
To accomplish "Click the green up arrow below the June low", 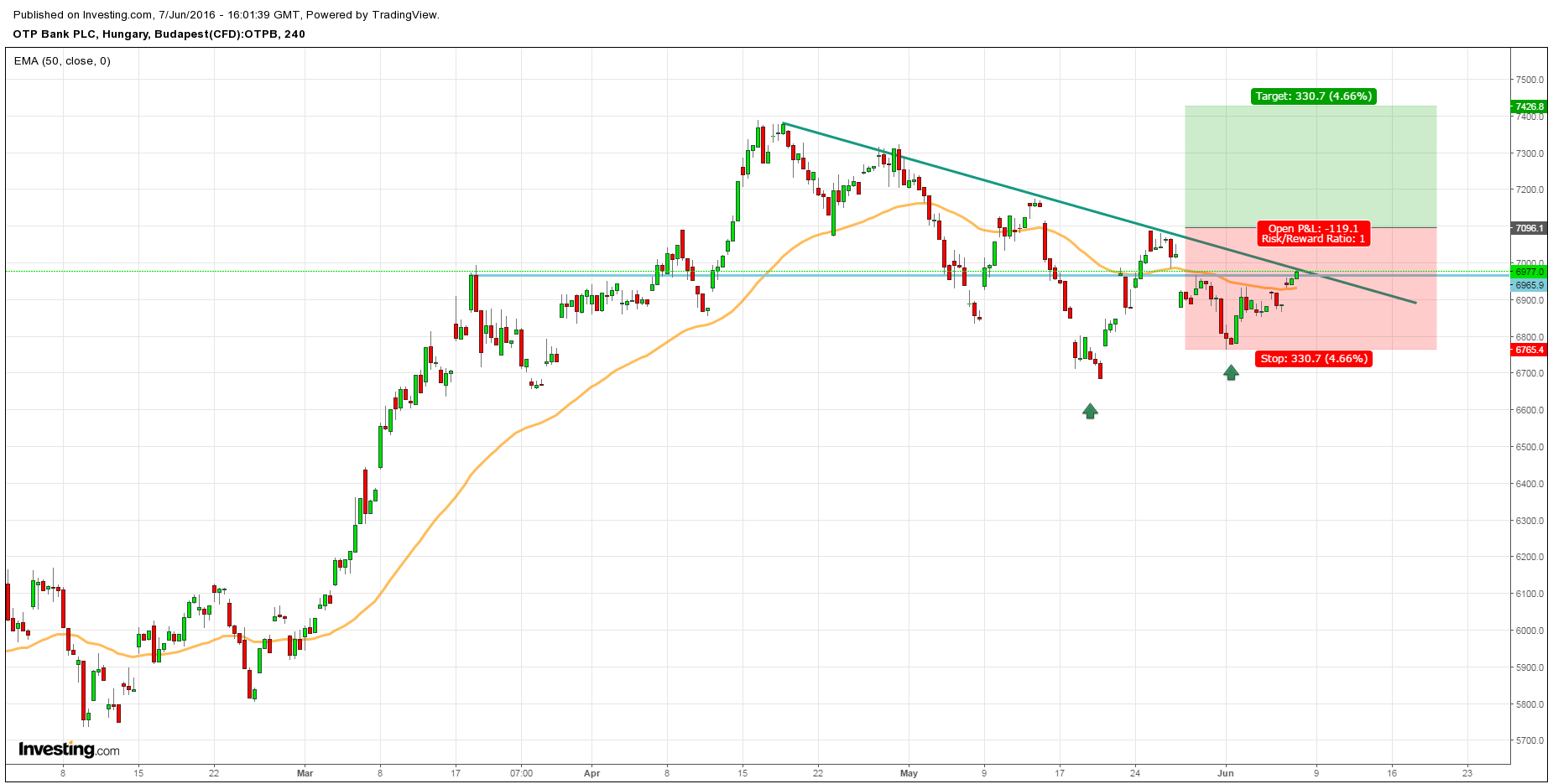I will tap(1231, 372).
